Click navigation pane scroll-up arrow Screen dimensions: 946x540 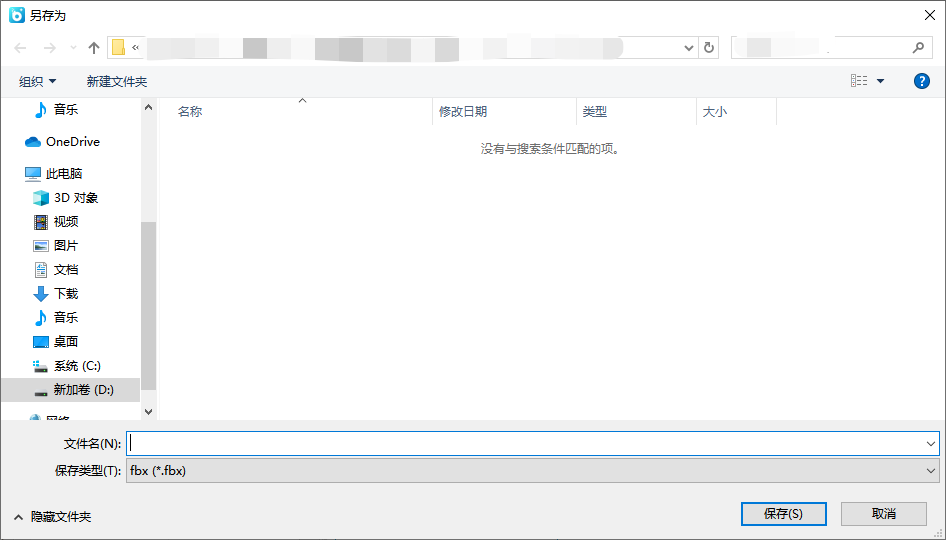148,107
